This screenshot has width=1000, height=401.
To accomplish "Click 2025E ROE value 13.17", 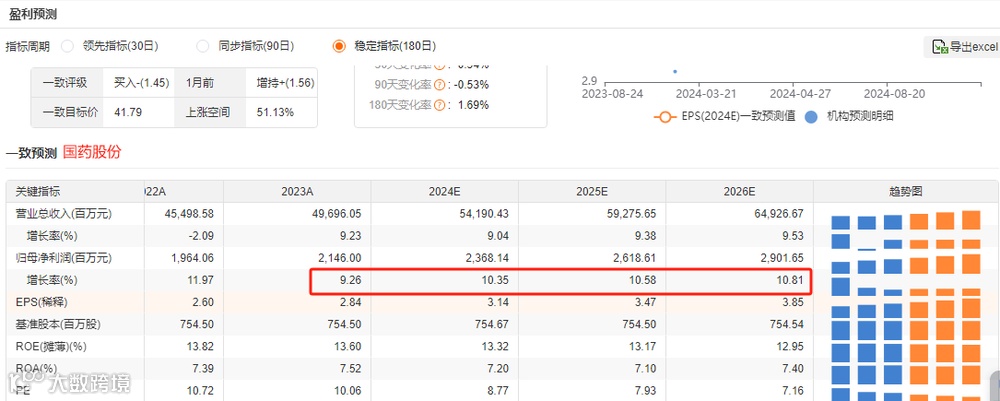I will point(643,347).
